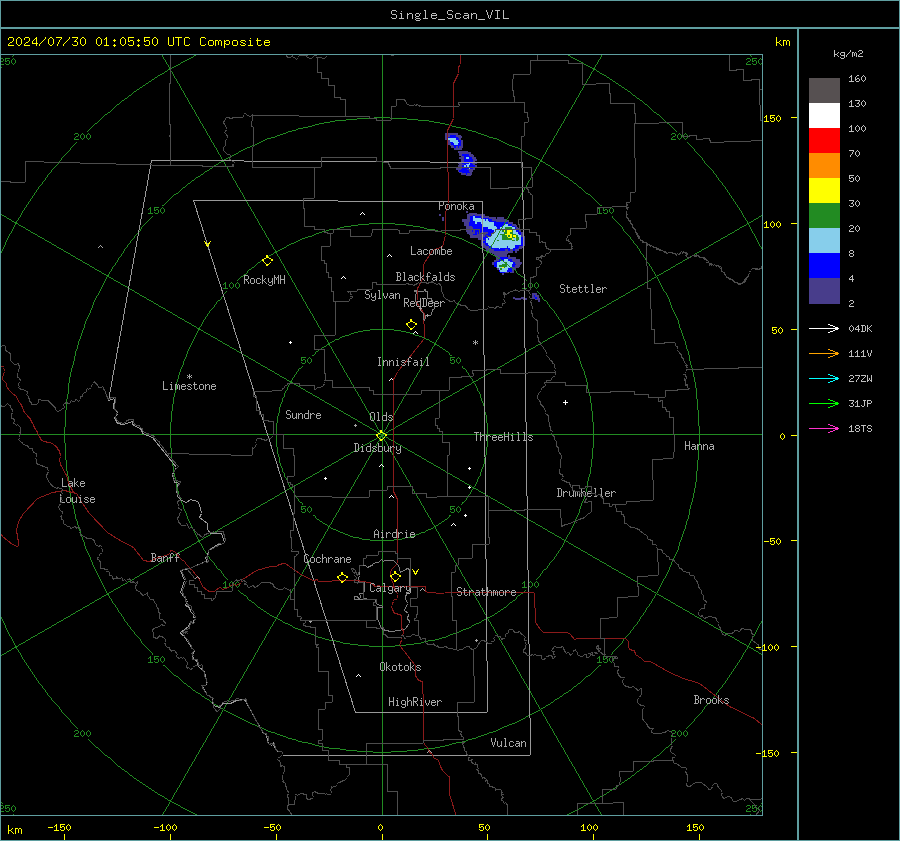Click the Drumheller town label
The image size is (900, 841).
click(x=586, y=493)
